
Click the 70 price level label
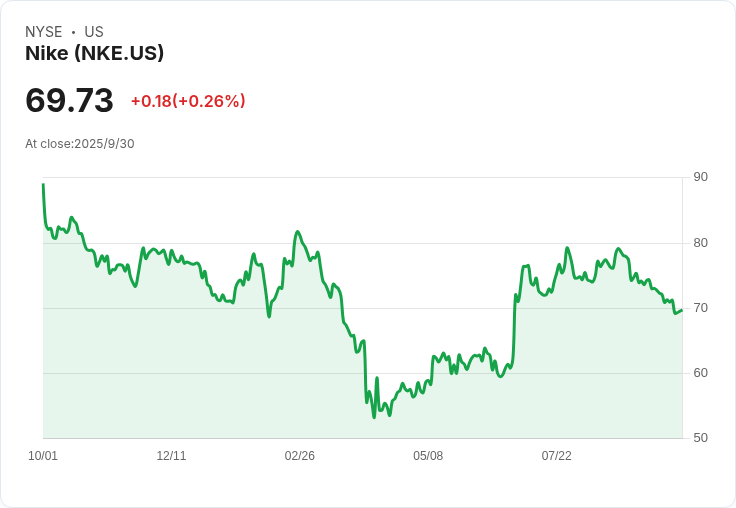[x=700, y=308]
